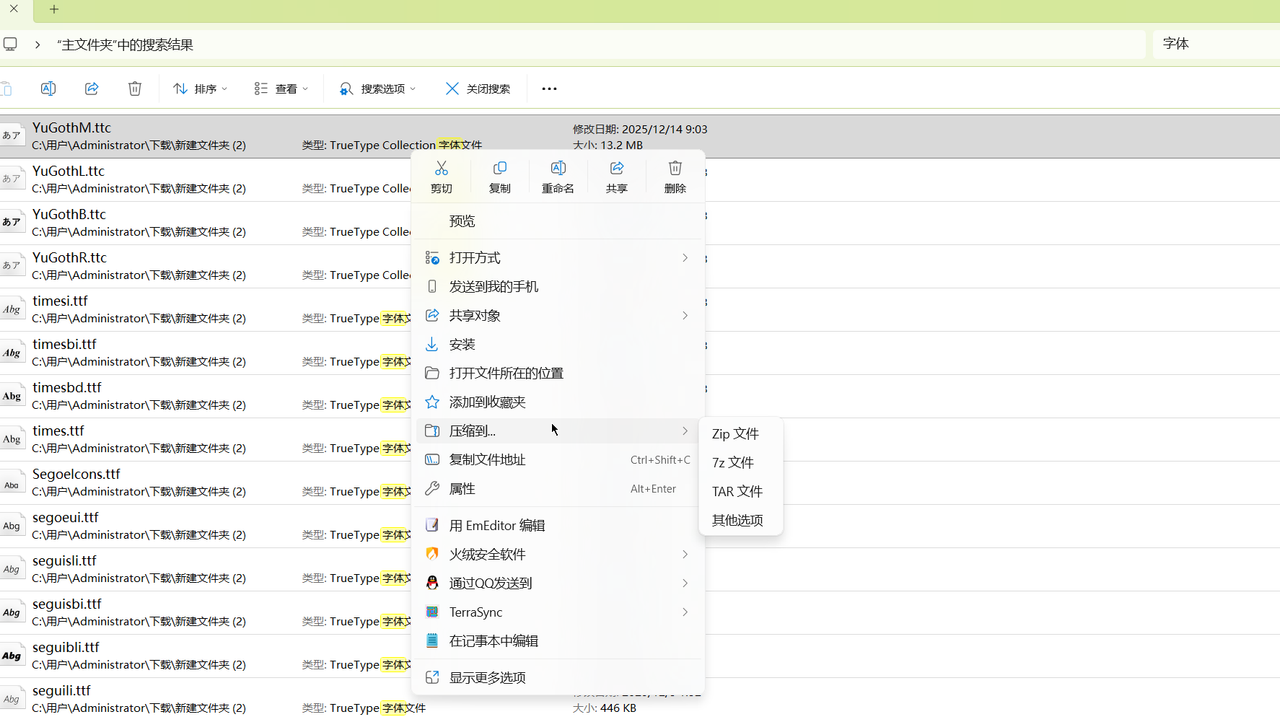The width and height of the screenshot is (1280, 716).
Task: Select the file name seguisli.ttf
Action: click(x=64, y=561)
